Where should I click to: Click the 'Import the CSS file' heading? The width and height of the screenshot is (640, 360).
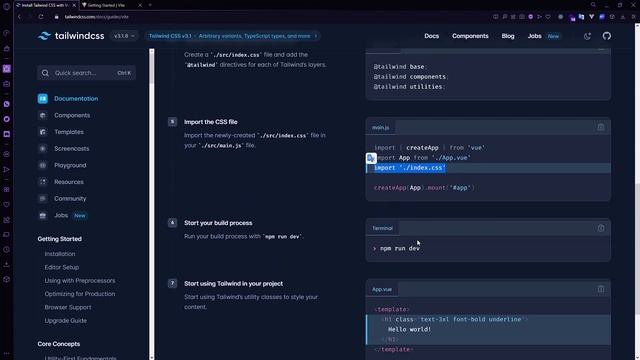coord(211,122)
